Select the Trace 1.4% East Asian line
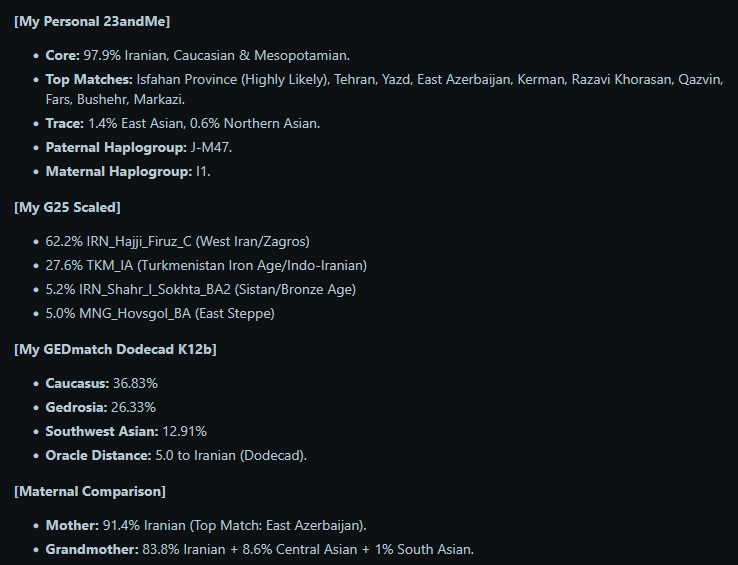Image resolution: width=738 pixels, height=565 pixels. point(183,123)
